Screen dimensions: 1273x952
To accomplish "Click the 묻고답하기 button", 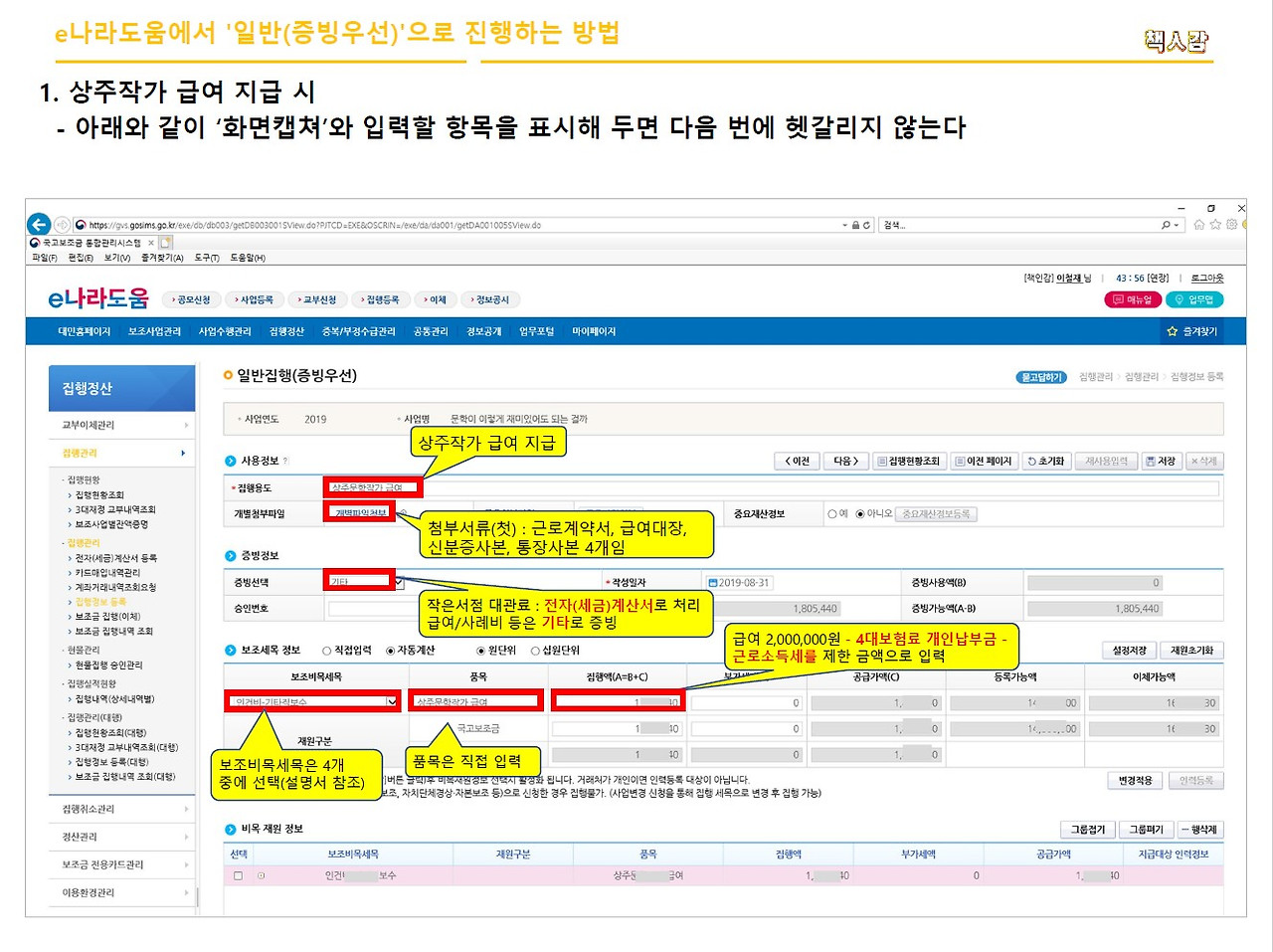I will click(x=1042, y=378).
